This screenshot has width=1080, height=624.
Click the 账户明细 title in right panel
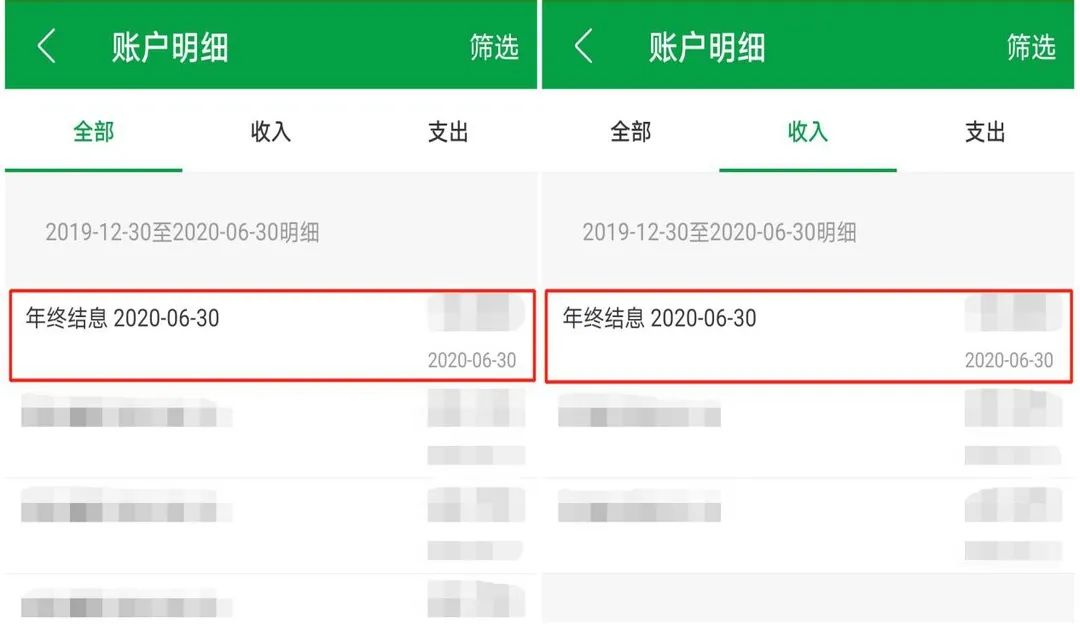coord(707,47)
